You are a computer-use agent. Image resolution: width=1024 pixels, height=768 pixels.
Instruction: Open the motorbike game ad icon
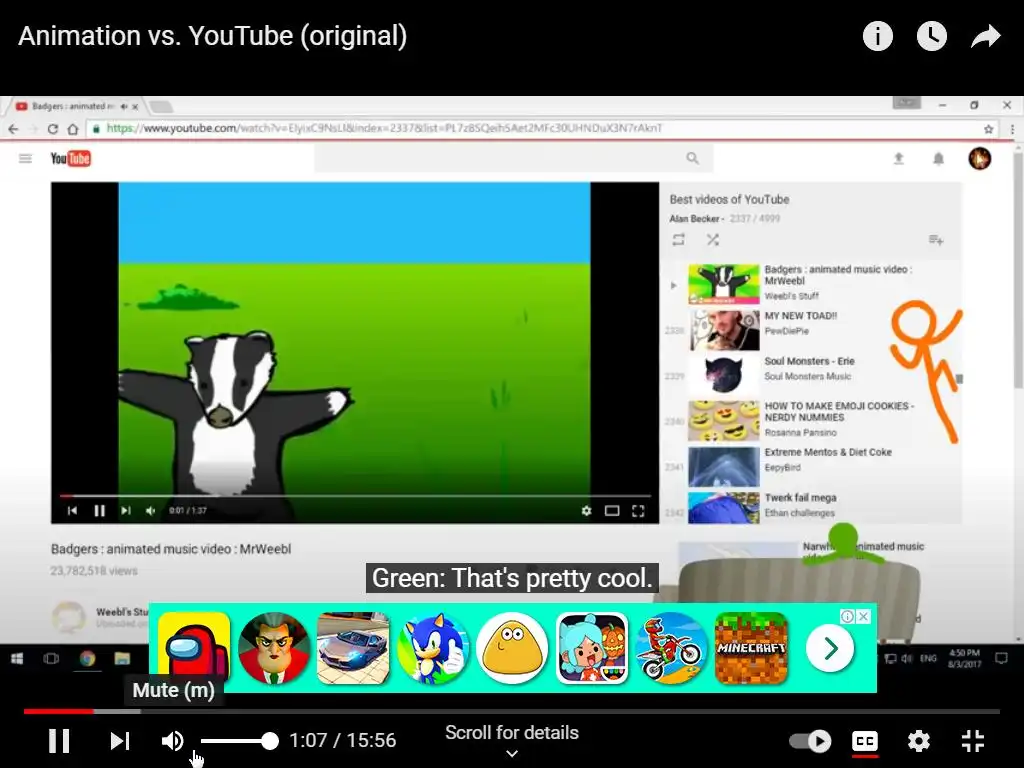coord(672,648)
